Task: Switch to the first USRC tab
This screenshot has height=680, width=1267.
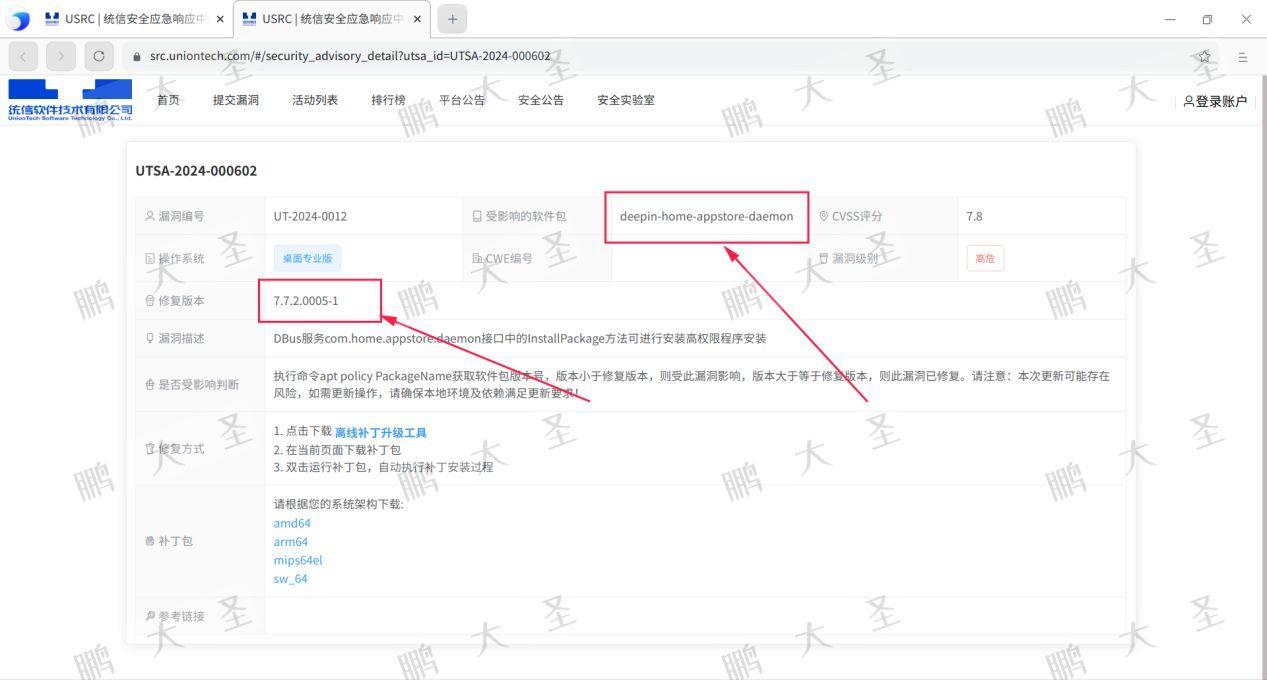Action: point(135,19)
